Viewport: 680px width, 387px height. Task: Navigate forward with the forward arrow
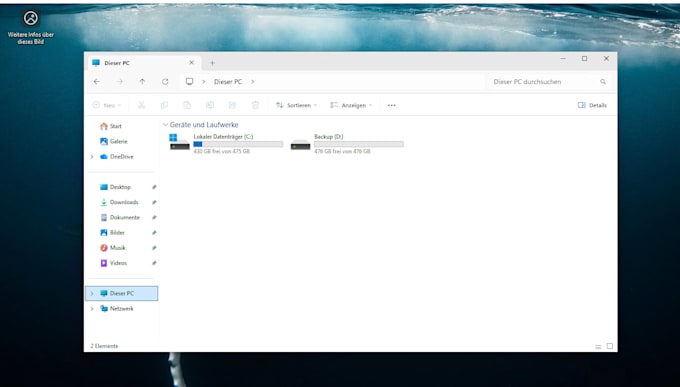tap(120, 82)
